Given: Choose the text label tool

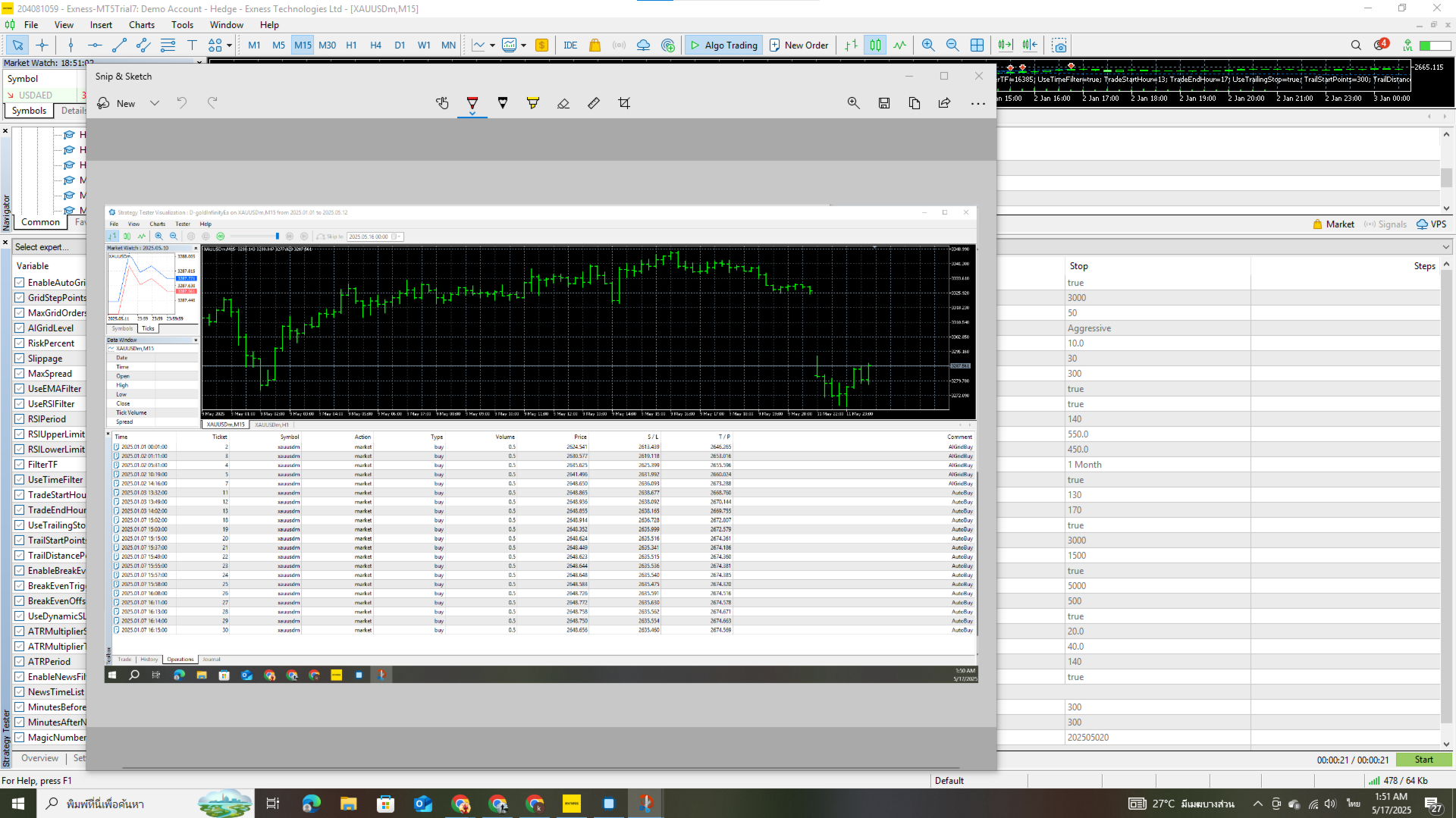Looking at the screenshot, I should tap(192, 45).
